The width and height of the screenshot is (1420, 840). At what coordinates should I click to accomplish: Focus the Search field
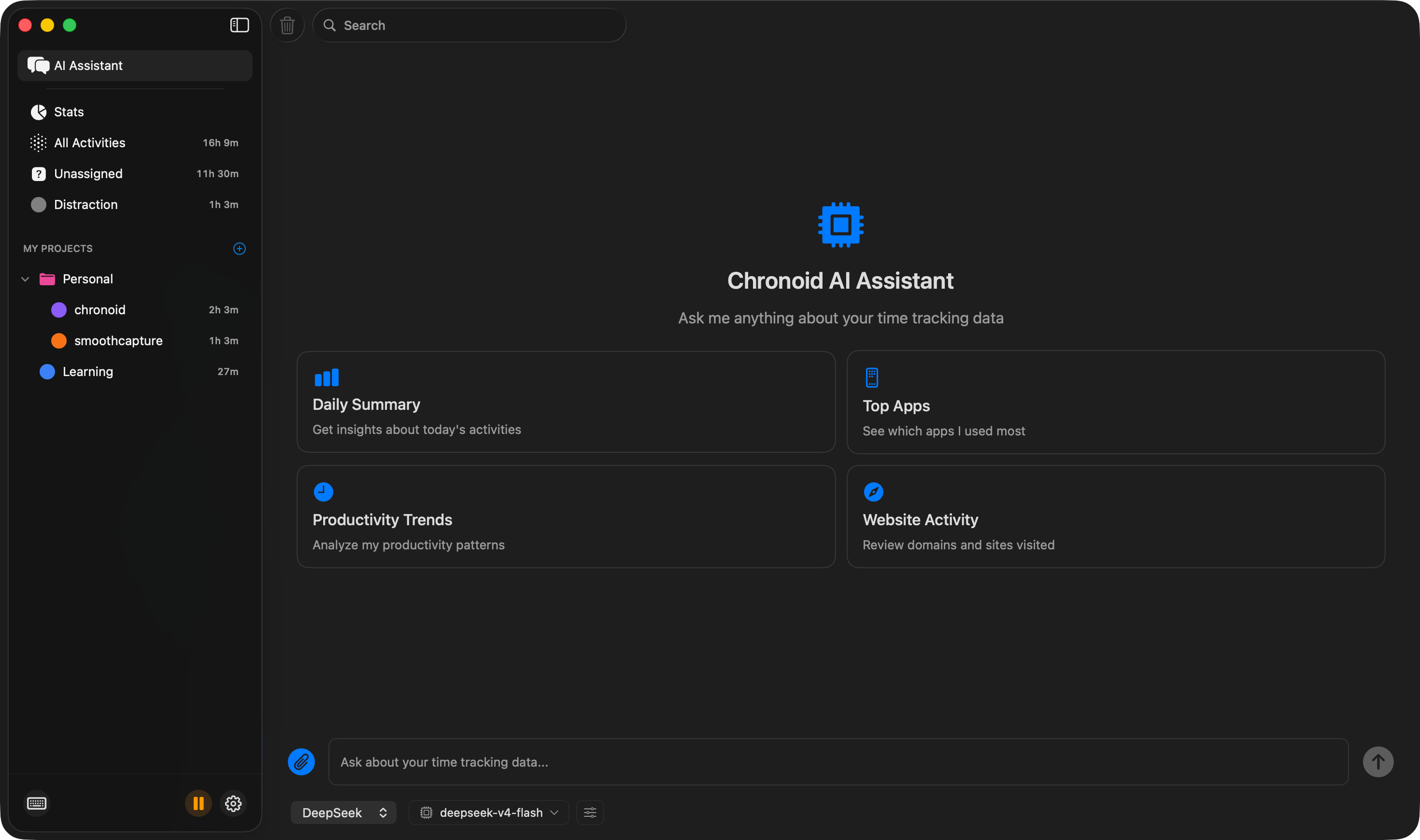(x=469, y=26)
